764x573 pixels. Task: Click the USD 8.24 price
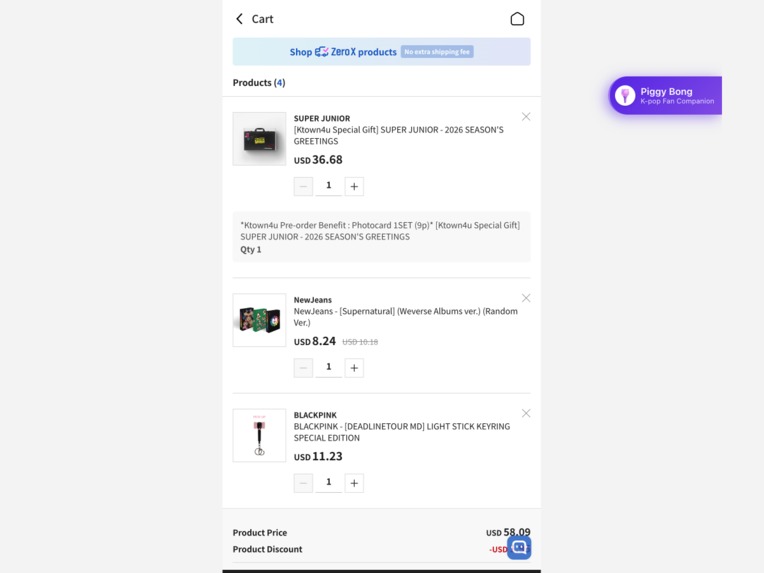(315, 341)
